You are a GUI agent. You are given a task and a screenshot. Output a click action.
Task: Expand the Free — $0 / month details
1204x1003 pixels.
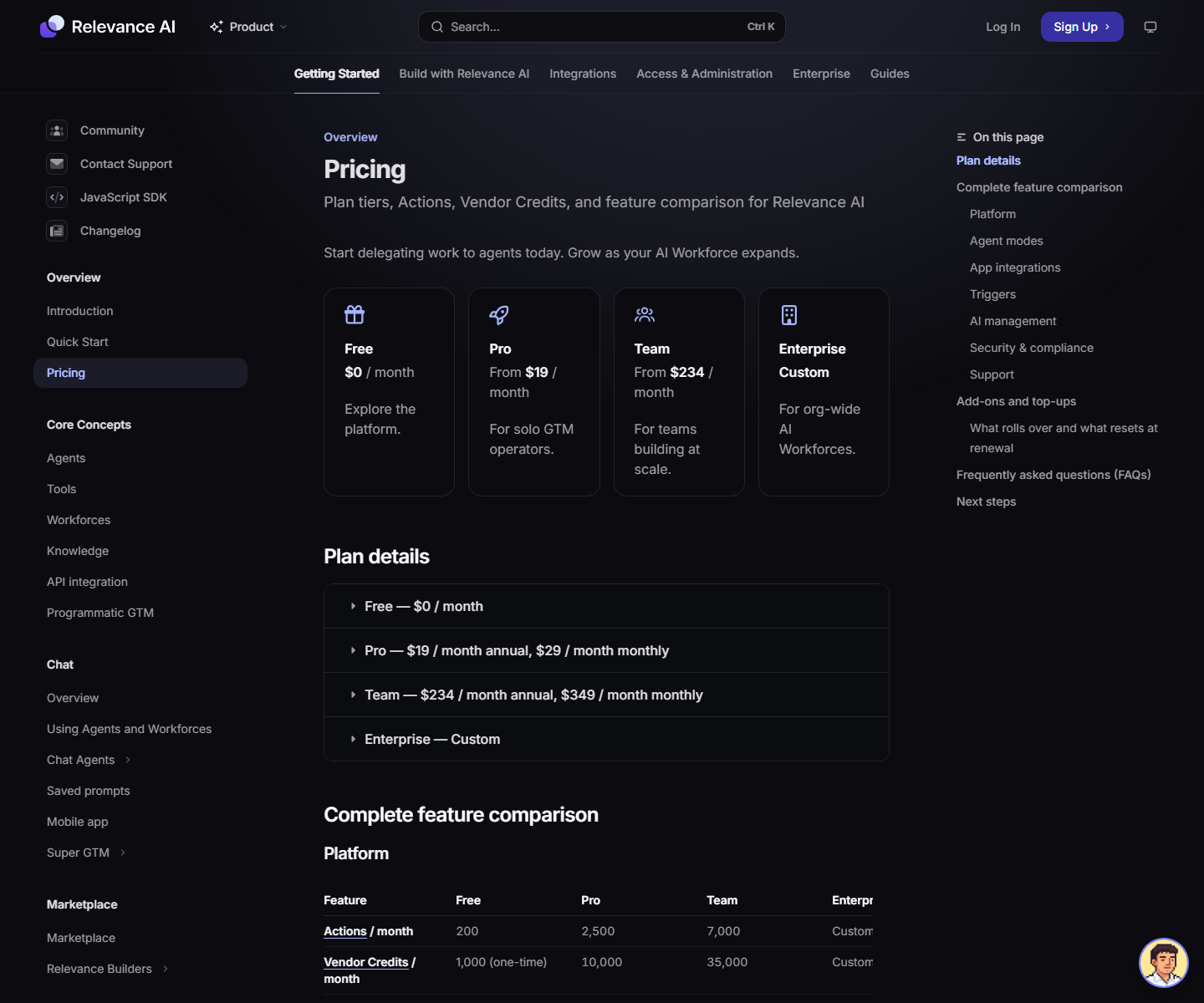(606, 606)
